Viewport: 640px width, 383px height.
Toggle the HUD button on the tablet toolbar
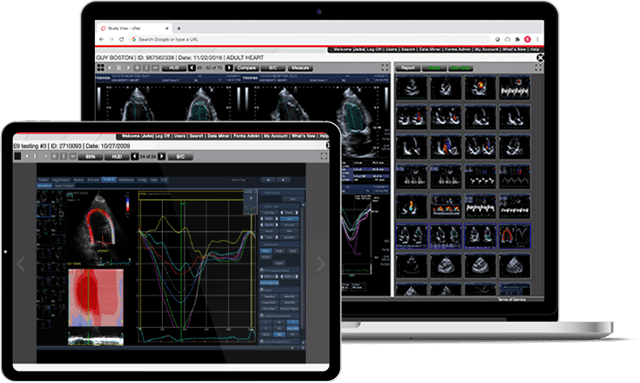[x=117, y=156]
